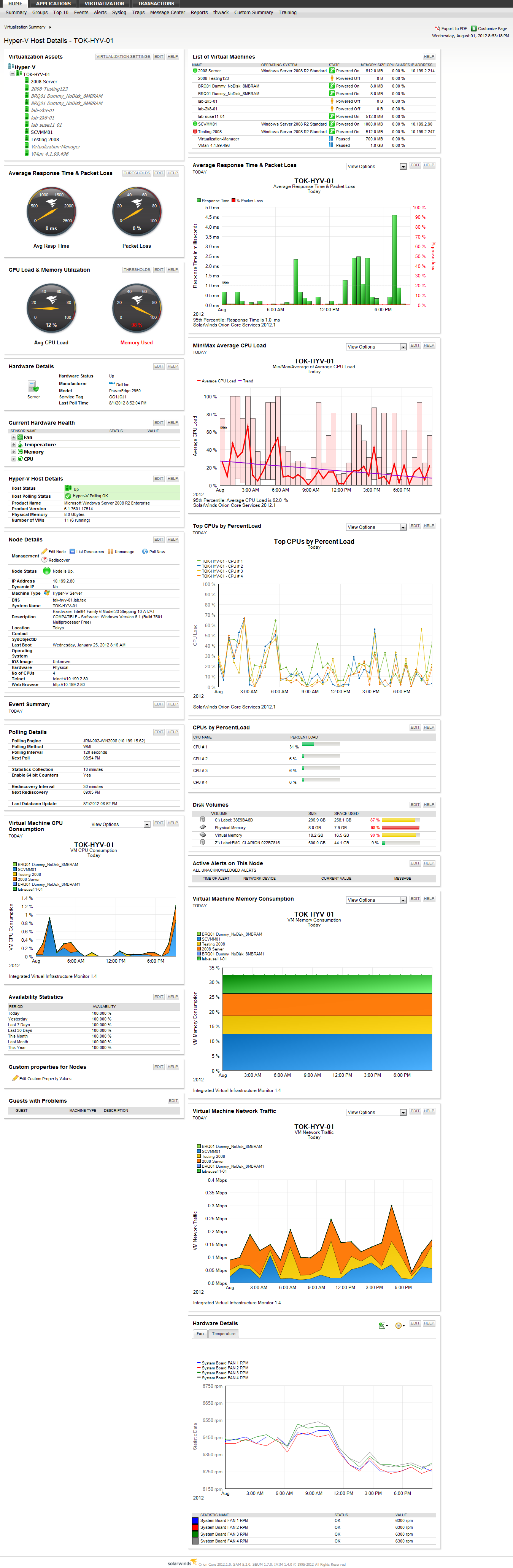Click the CPU sensor icon
Image resolution: width=513 pixels, height=1568 pixels.
[20, 459]
